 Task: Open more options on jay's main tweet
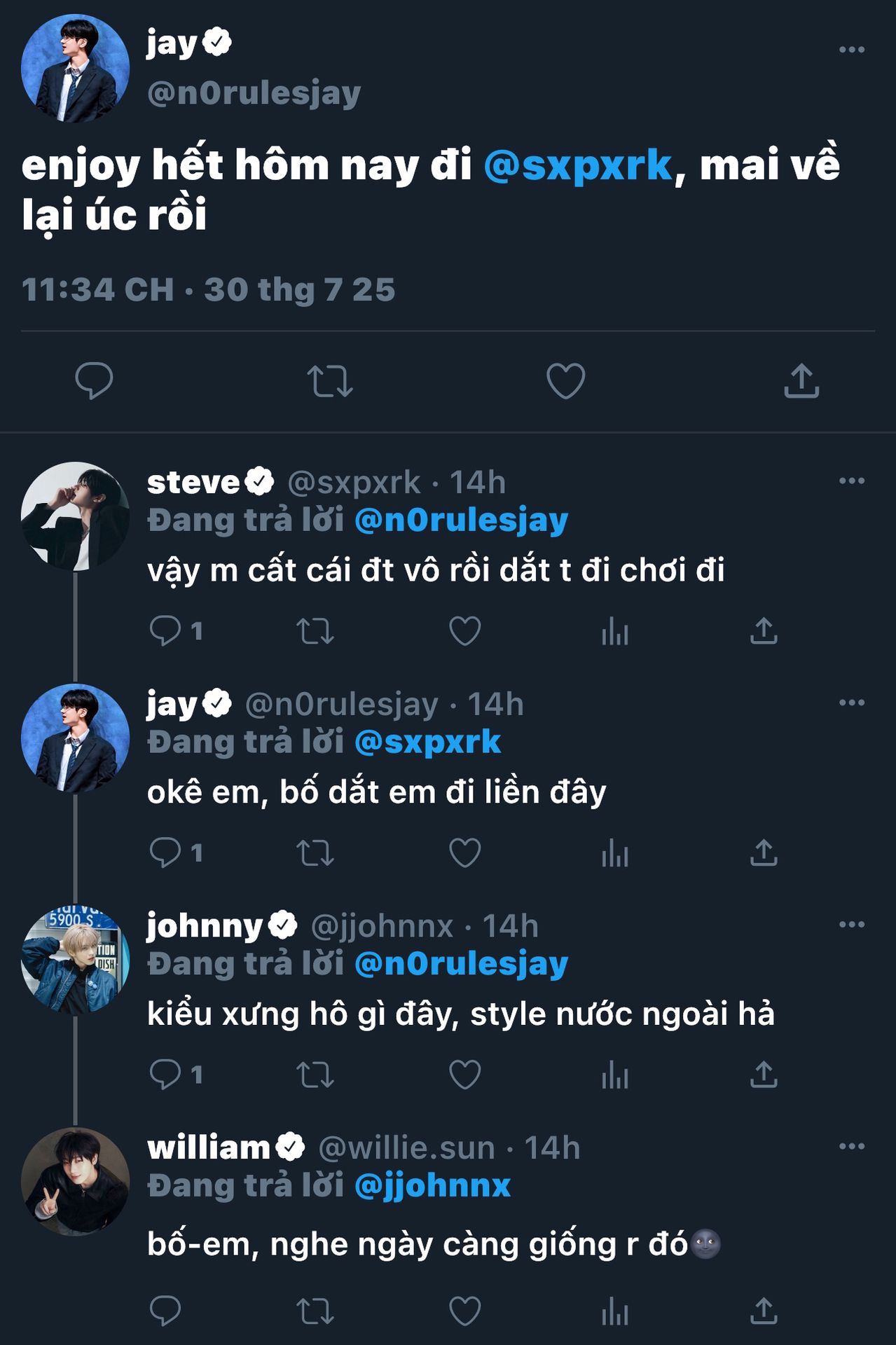[851, 50]
